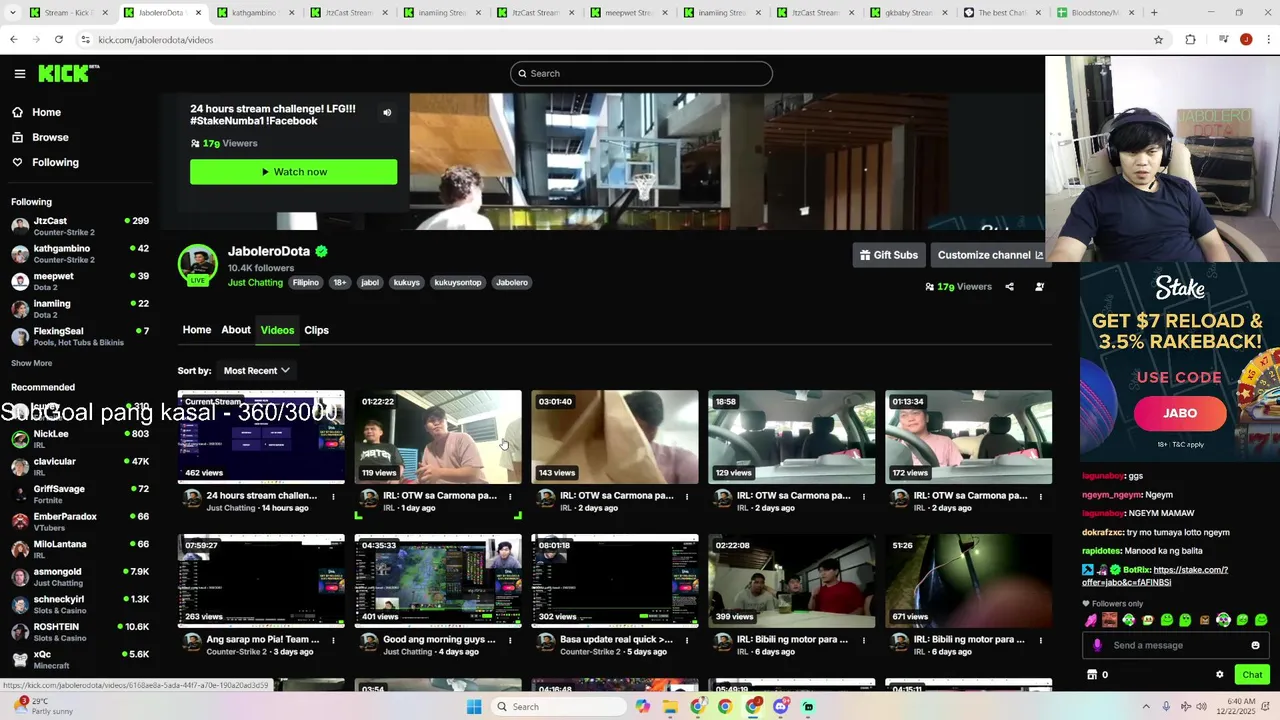Open the emoji picker in chat
The image size is (1280, 720).
tap(1255, 646)
